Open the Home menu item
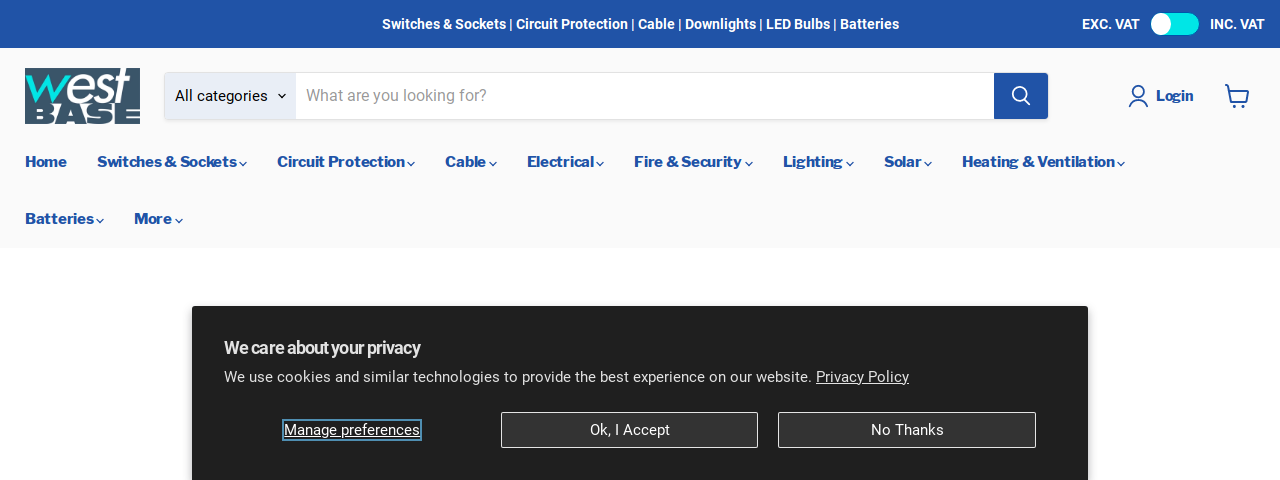1280x480 pixels. tap(46, 162)
